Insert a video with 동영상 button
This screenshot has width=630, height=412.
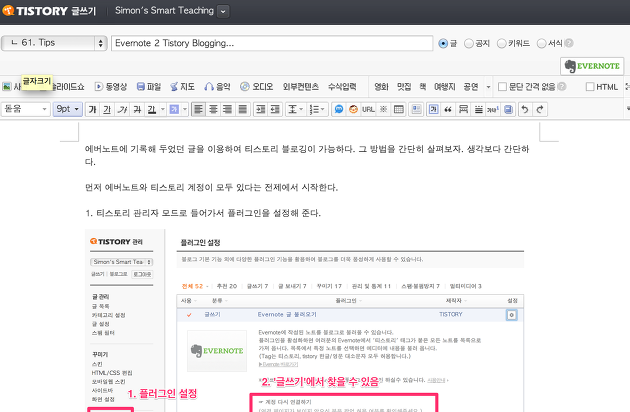point(111,86)
